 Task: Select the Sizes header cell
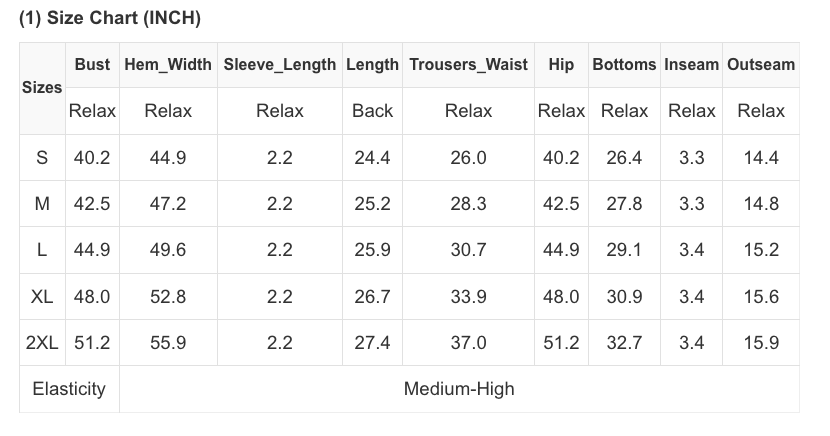[x=42, y=88]
